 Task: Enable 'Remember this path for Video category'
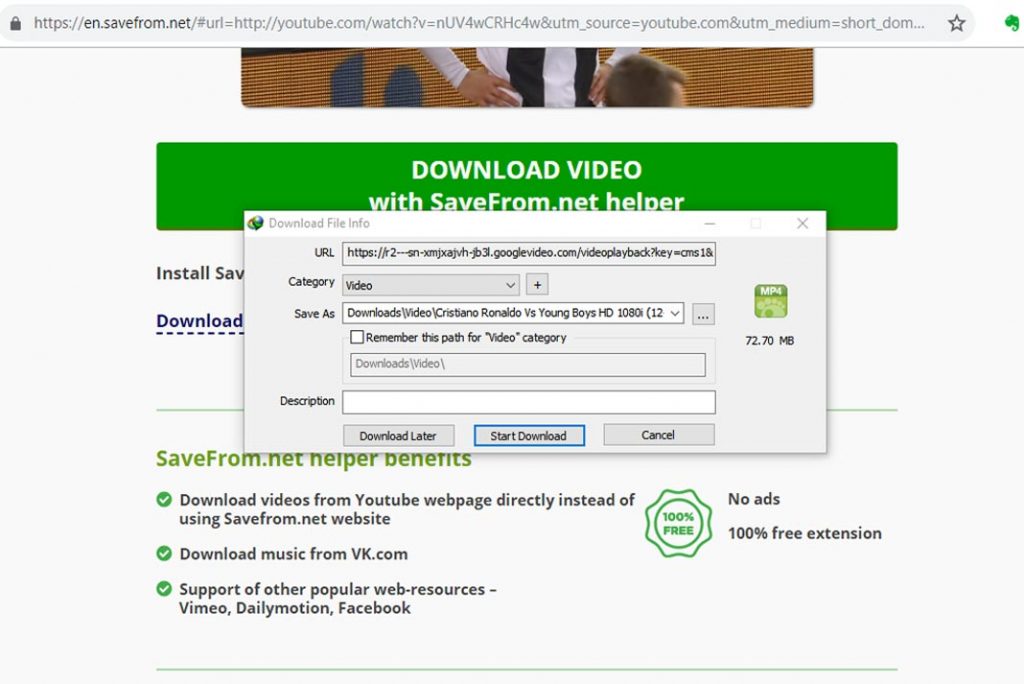click(x=357, y=337)
